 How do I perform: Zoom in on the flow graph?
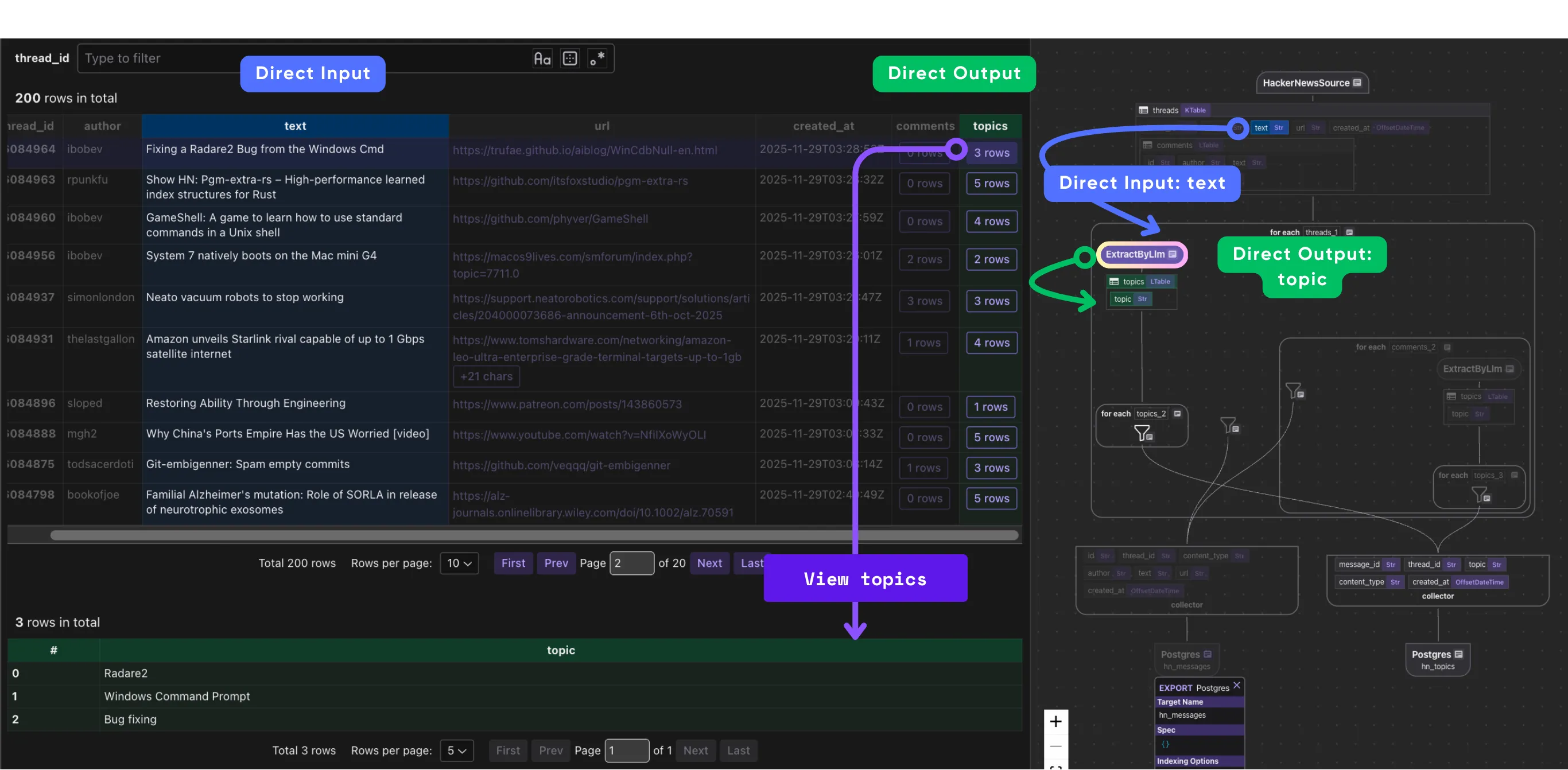tap(1055, 721)
